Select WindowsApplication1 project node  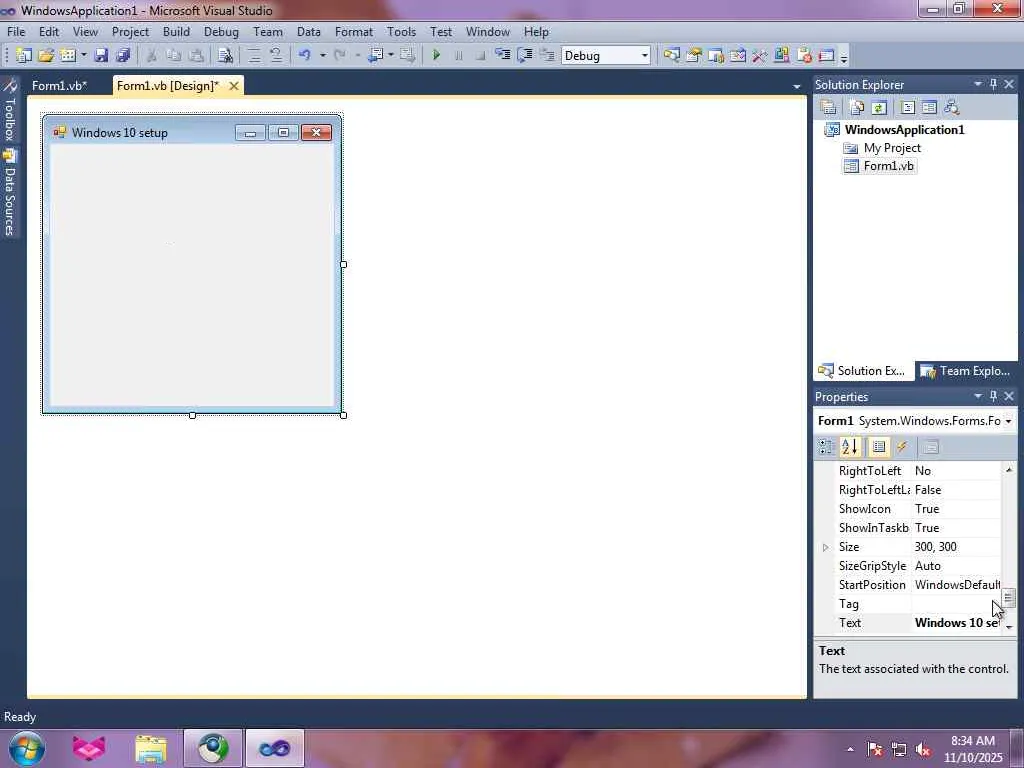tap(904, 129)
